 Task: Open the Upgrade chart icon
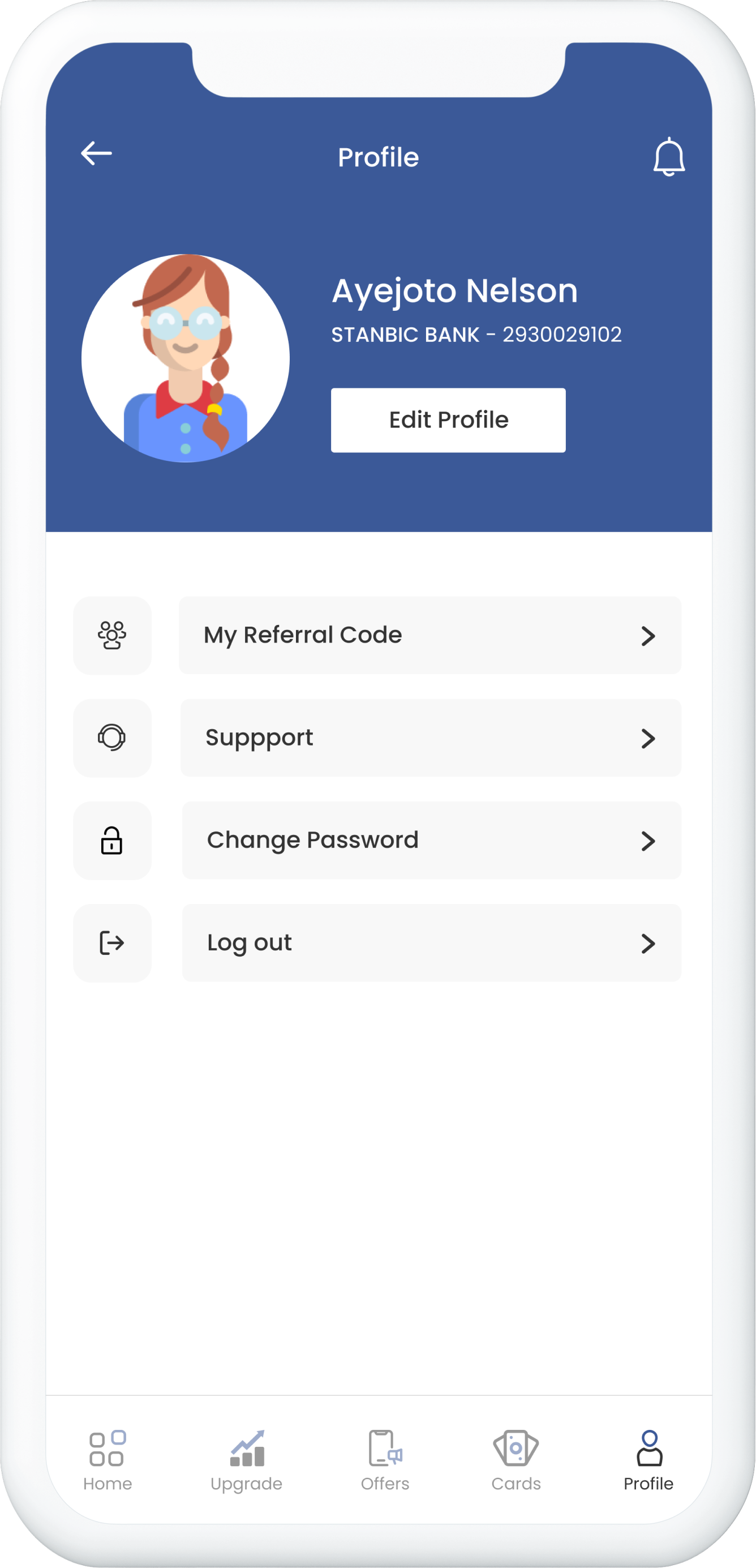(x=247, y=1449)
